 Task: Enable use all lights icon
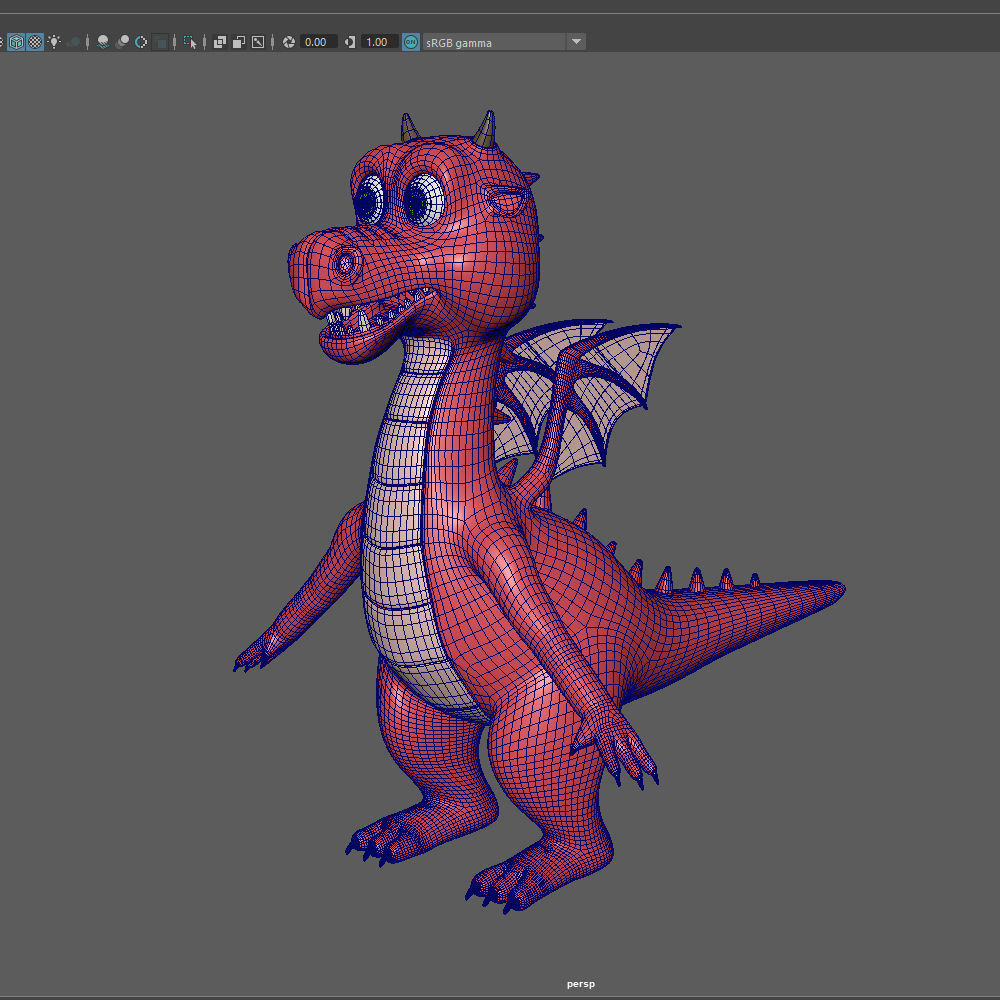pyautogui.click(x=55, y=42)
